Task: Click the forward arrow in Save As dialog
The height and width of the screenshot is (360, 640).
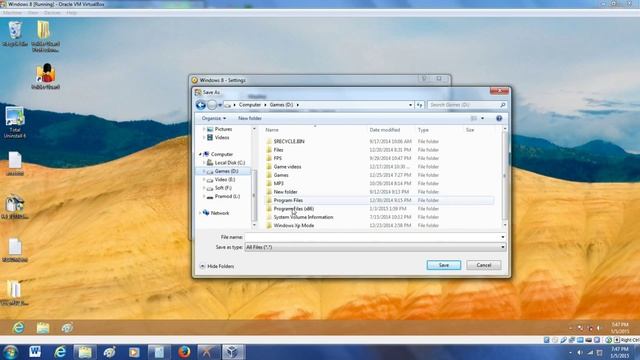Action: (211, 105)
